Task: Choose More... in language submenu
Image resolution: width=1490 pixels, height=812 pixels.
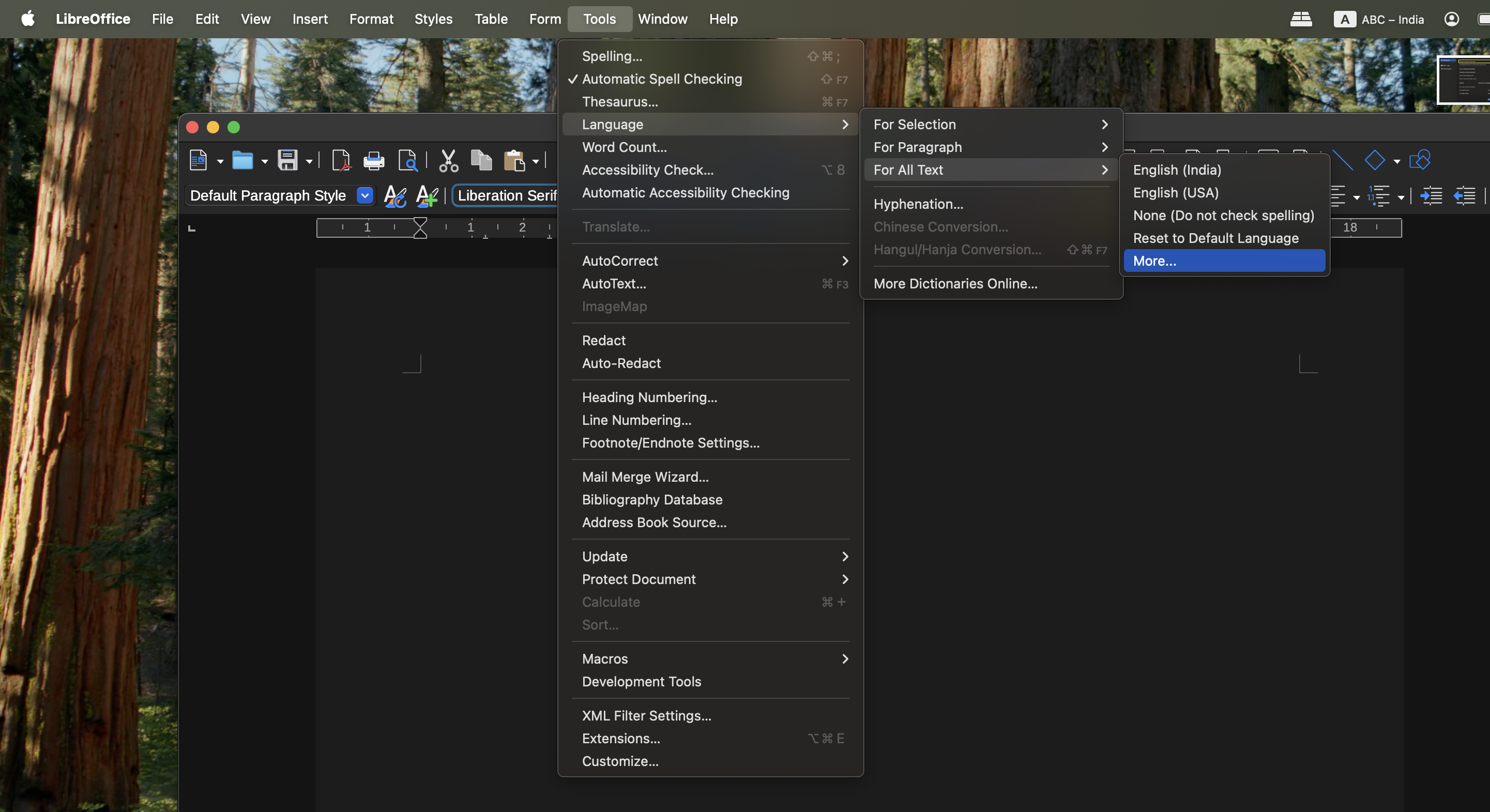Action: [1224, 261]
